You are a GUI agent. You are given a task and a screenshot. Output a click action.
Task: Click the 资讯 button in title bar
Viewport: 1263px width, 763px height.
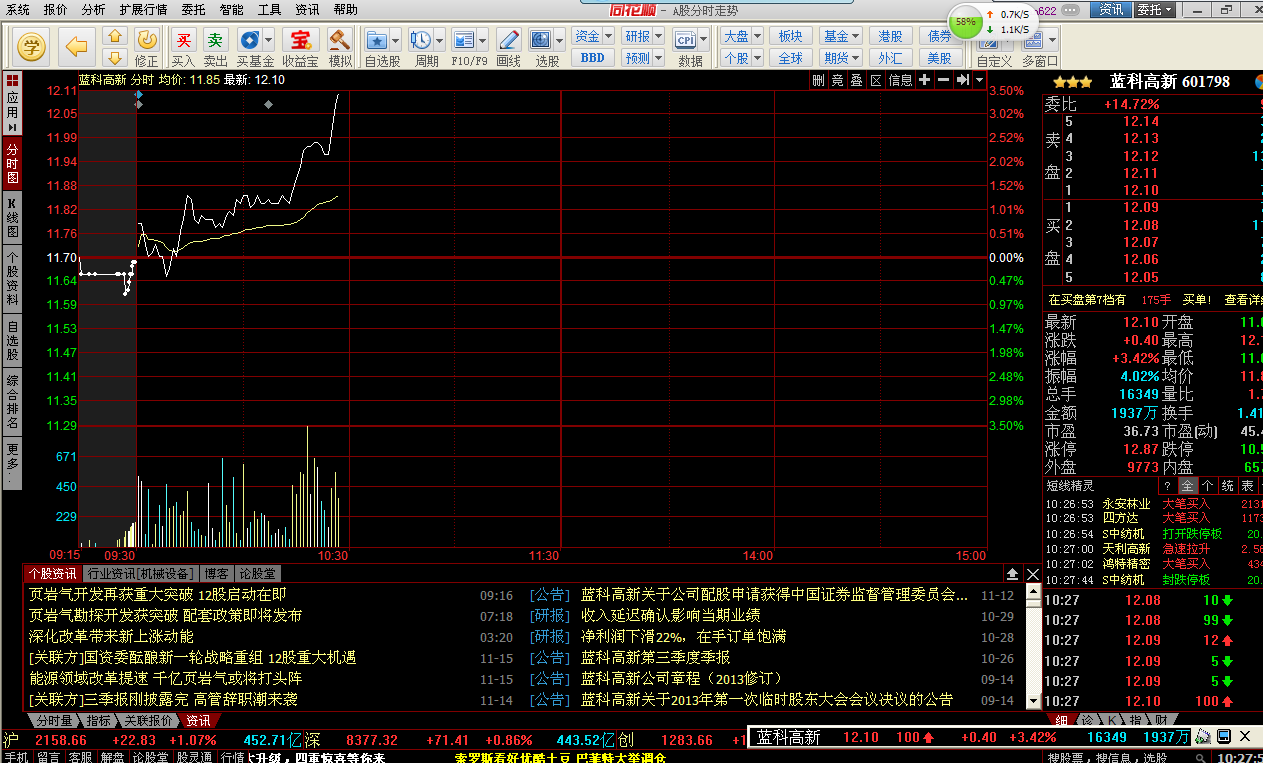pos(1110,9)
